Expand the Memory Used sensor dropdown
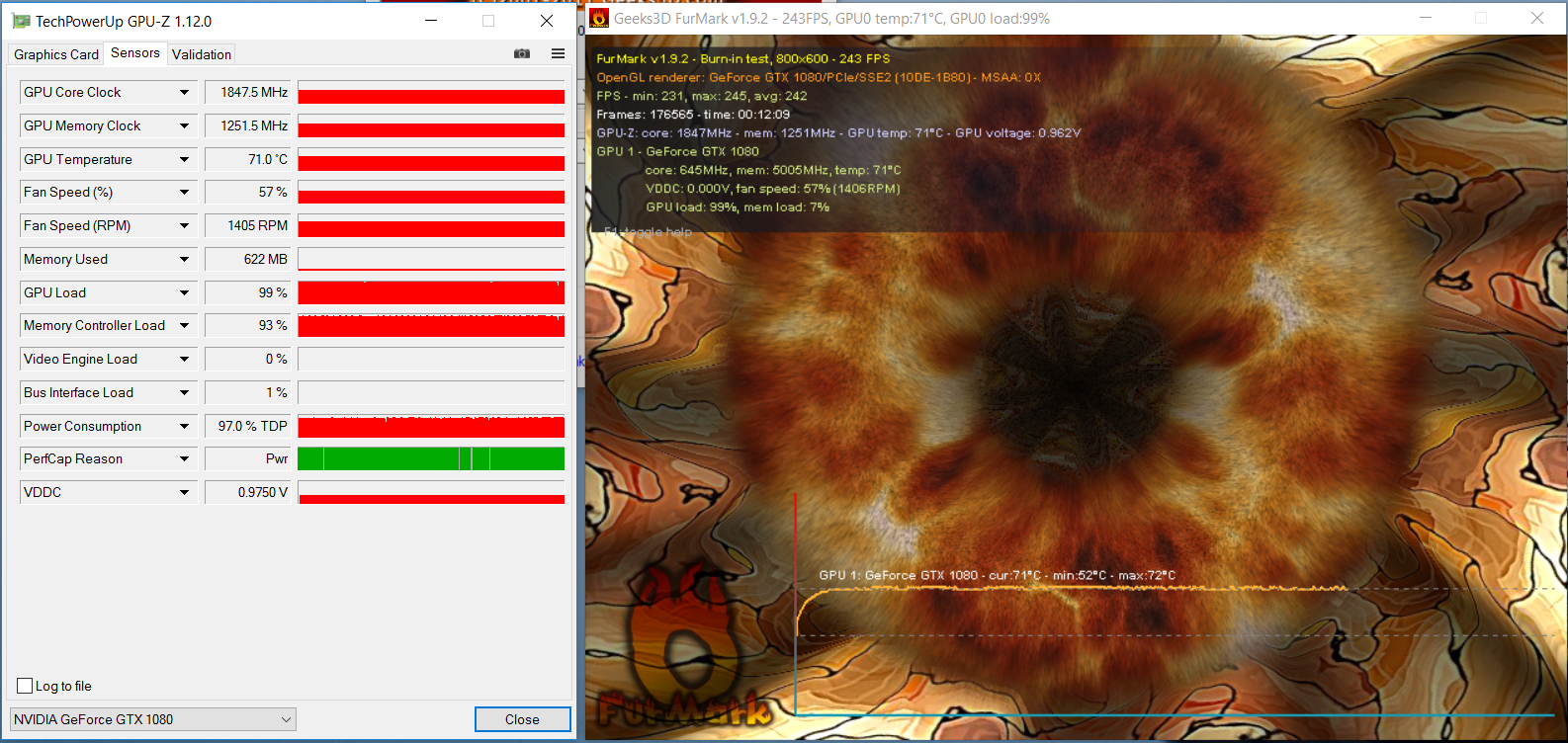The height and width of the screenshot is (743, 1568). [x=184, y=259]
